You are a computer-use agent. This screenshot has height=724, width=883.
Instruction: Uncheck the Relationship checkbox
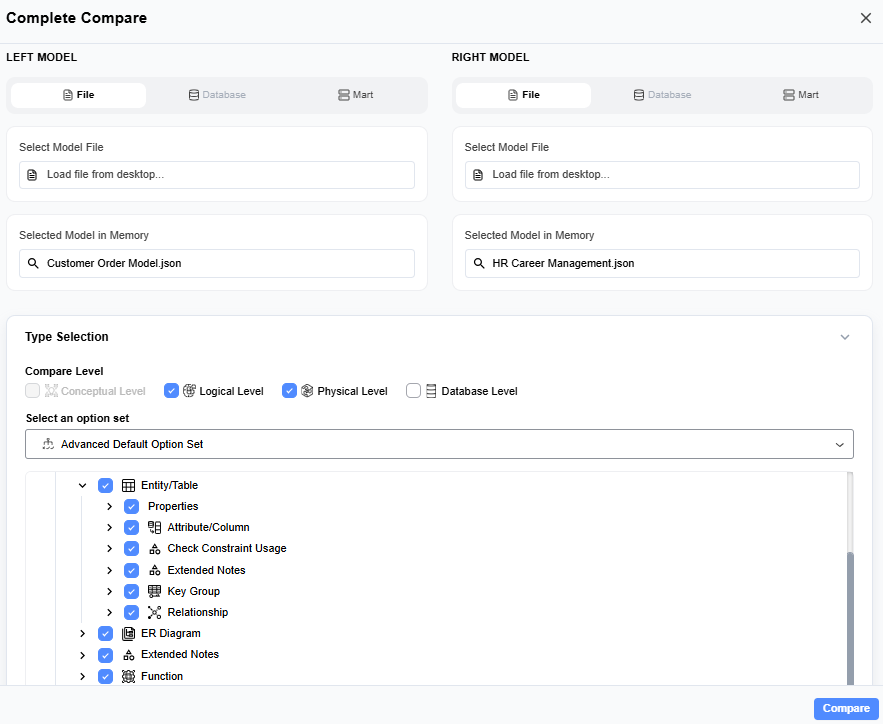click(131, 613)
